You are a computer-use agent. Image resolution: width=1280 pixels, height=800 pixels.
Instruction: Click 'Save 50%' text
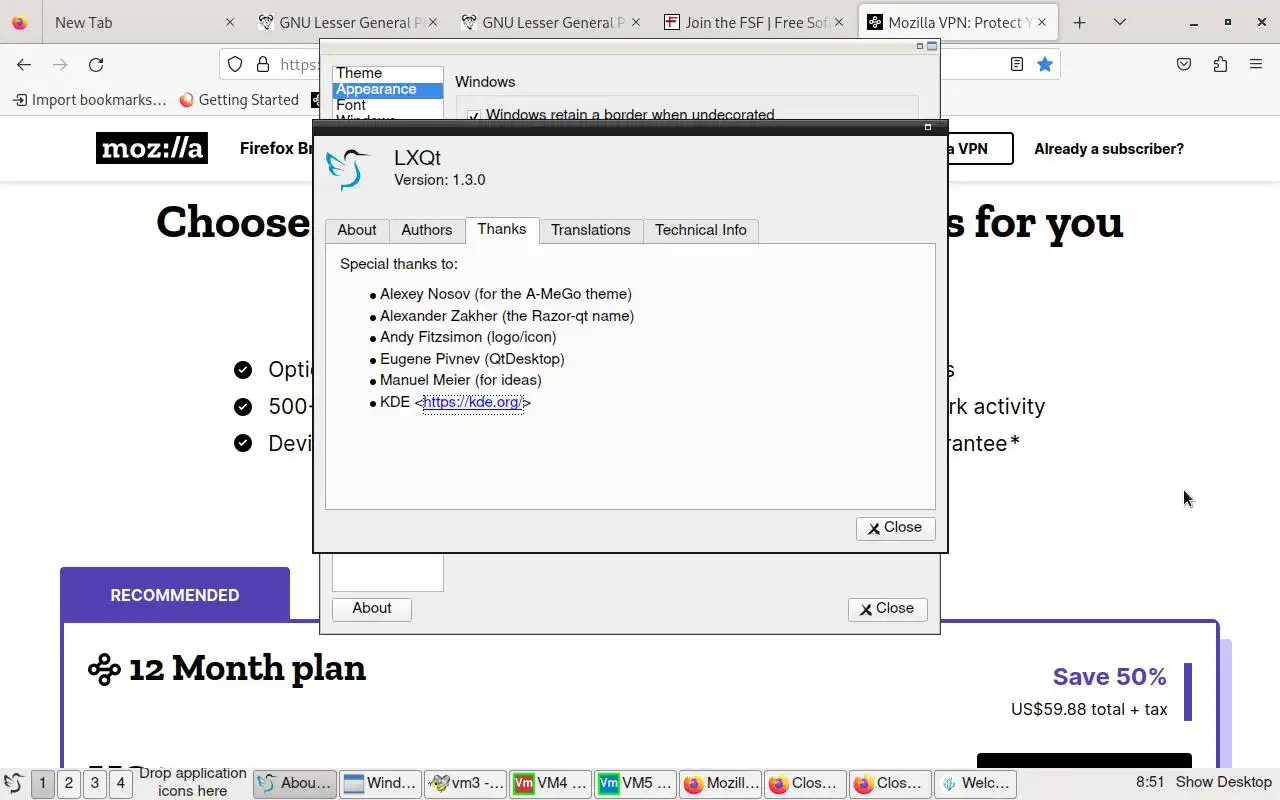tap(1109, 677)
